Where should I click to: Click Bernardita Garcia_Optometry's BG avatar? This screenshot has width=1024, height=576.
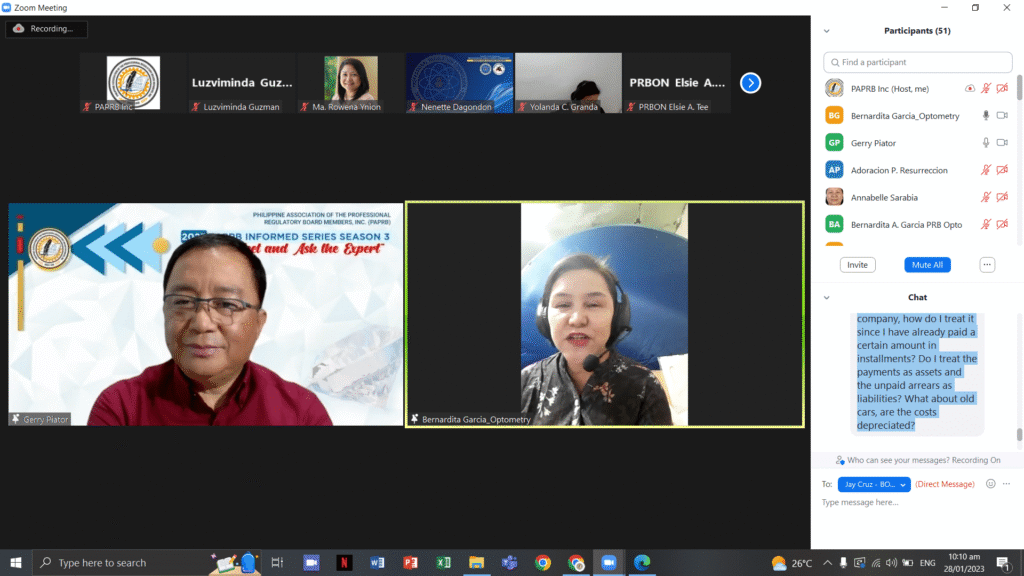834,116
